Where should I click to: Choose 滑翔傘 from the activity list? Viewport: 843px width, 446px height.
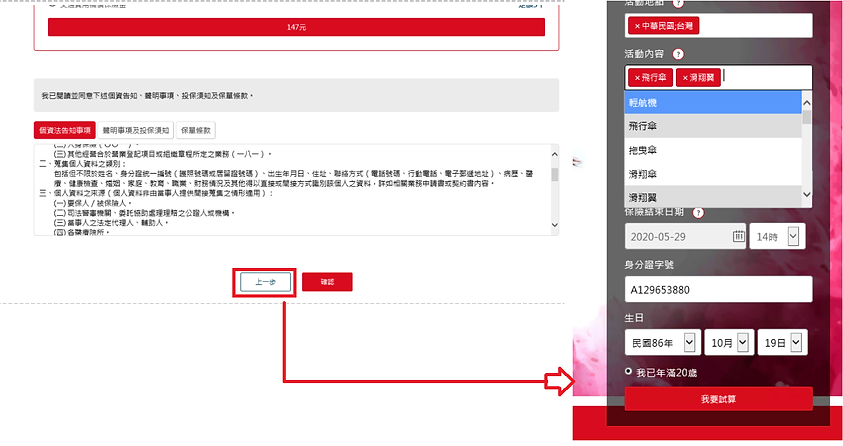[713, 174]
